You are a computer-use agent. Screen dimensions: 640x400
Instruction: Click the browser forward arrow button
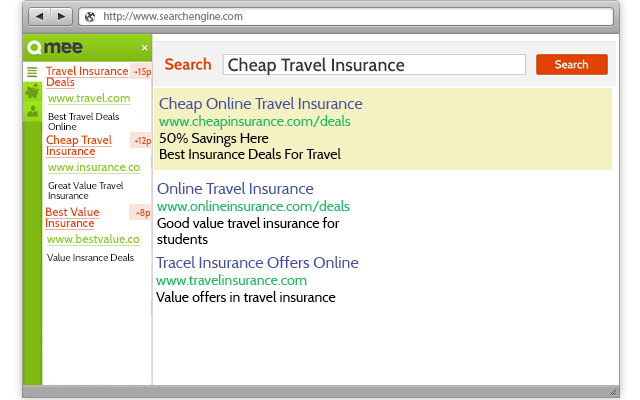click(x=59, y=17)
